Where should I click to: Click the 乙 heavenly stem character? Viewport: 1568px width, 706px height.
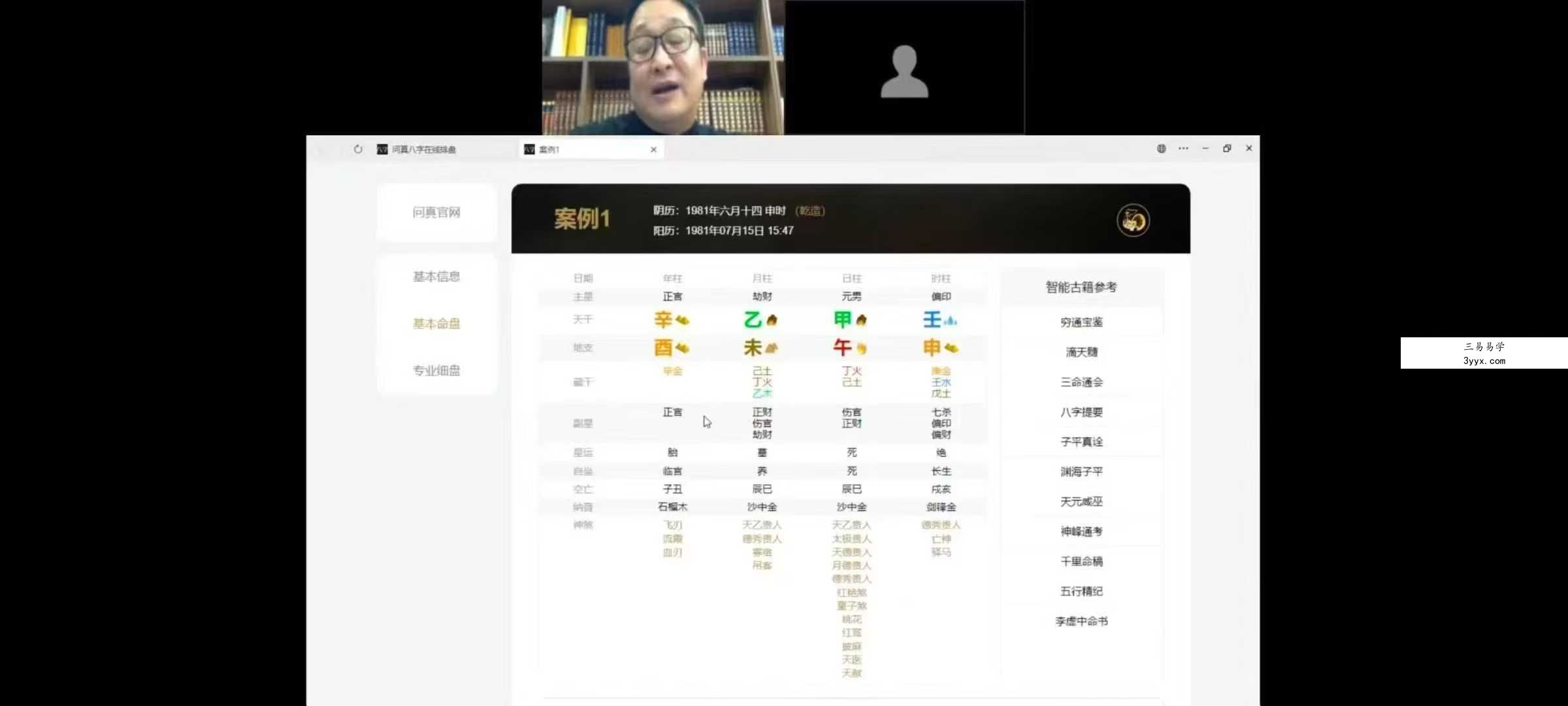(753, 320)
